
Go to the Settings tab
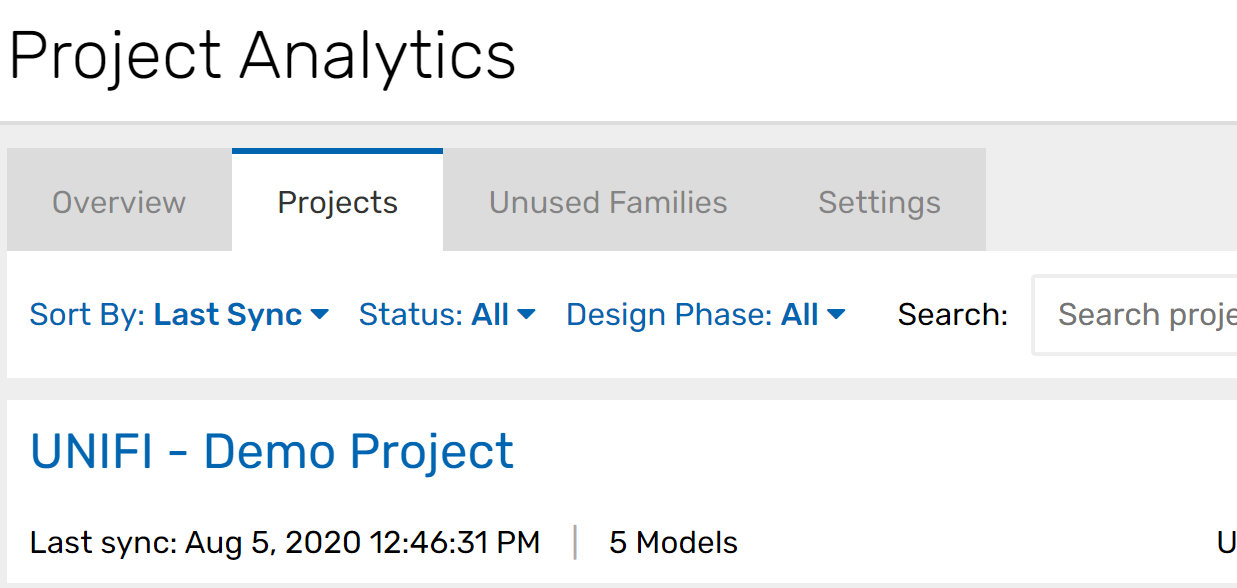879,202
